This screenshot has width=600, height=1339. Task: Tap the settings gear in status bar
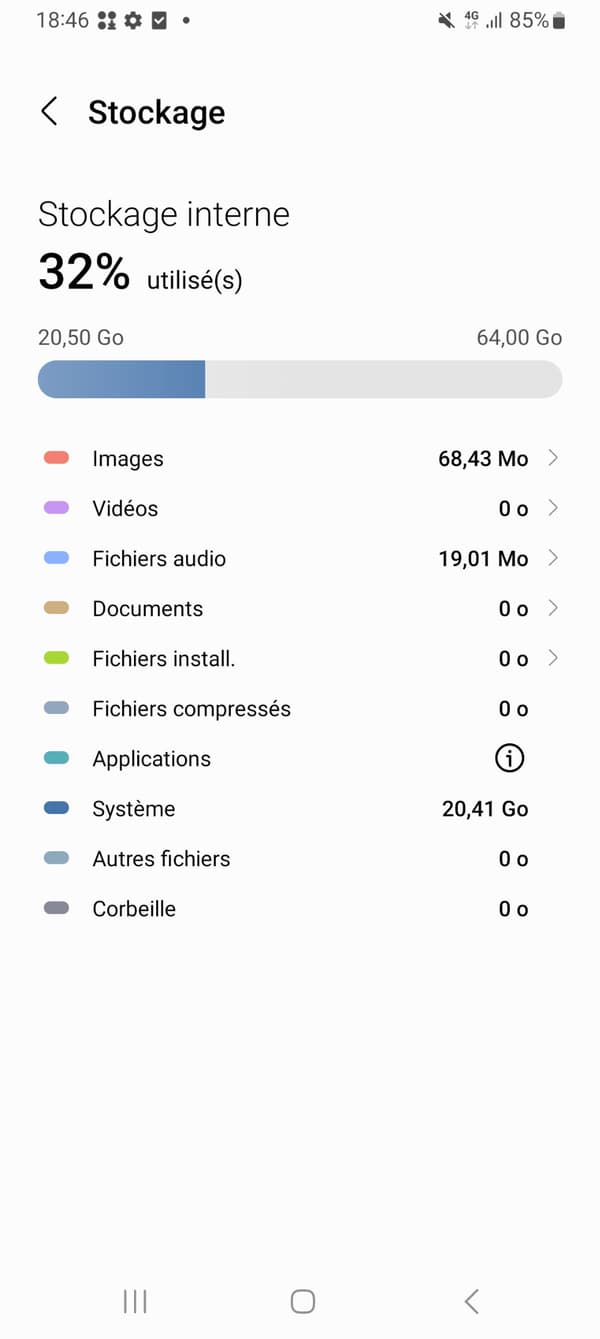pos(132,20)
